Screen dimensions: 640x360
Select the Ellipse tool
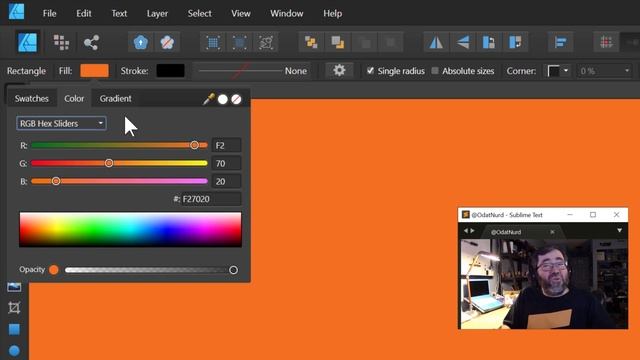coord(14,351)
